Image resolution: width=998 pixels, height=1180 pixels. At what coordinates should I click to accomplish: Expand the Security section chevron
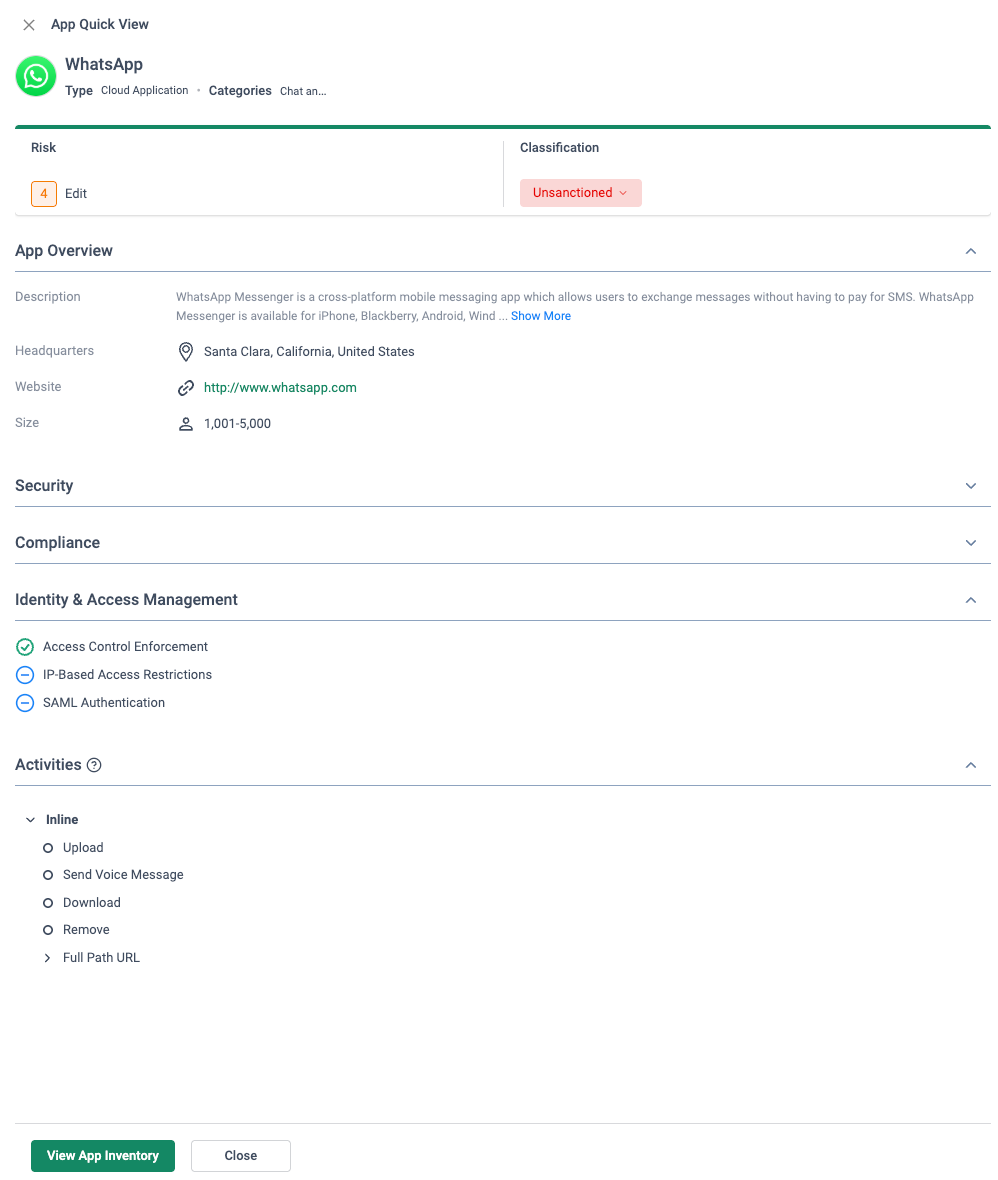970,486
